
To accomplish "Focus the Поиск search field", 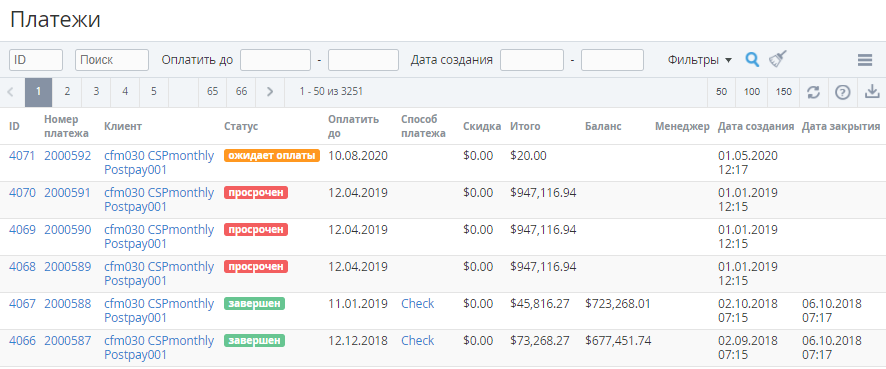I will (112, 60).
